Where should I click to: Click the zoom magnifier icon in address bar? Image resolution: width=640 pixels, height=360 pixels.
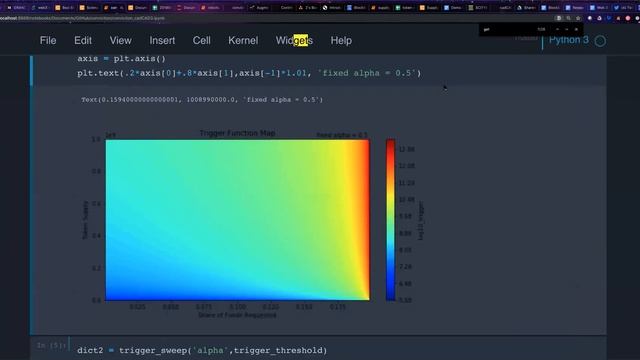(569, 18)
